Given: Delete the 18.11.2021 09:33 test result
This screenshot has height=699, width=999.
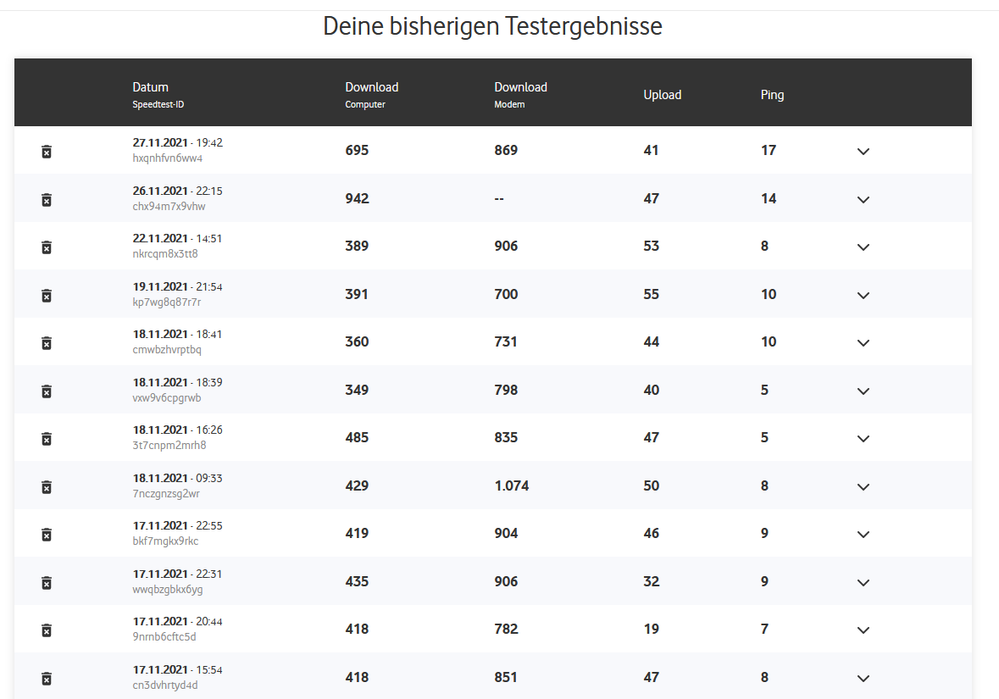Looking at the screenshot, I should coord(46,487).
